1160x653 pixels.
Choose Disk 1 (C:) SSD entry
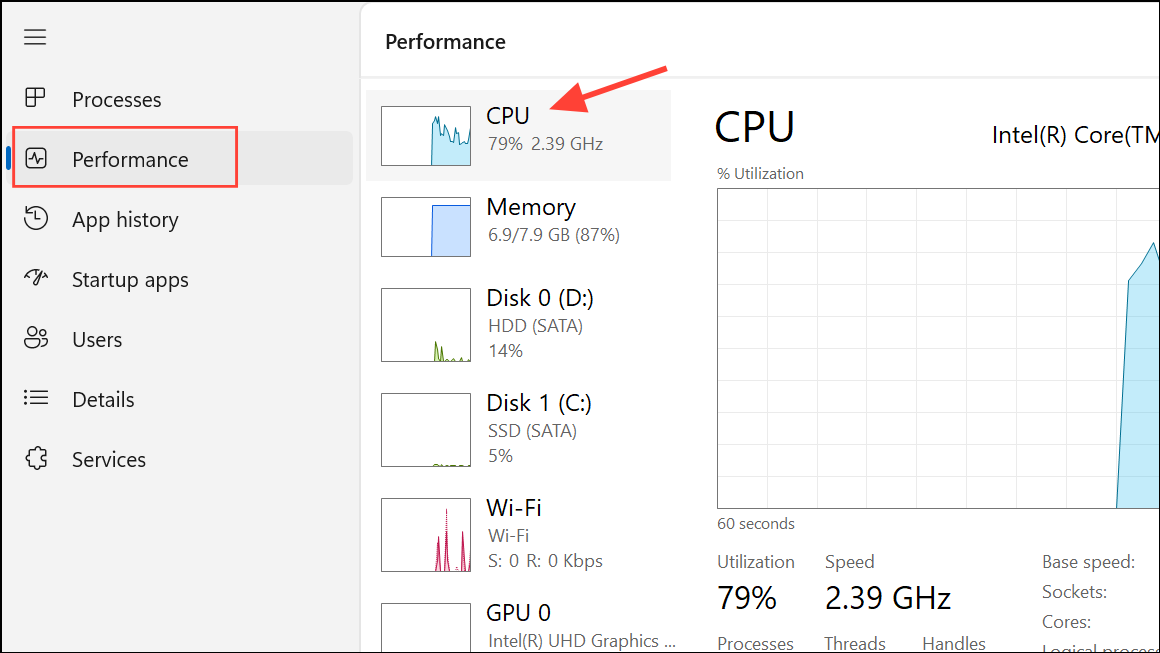click(519, 430)
